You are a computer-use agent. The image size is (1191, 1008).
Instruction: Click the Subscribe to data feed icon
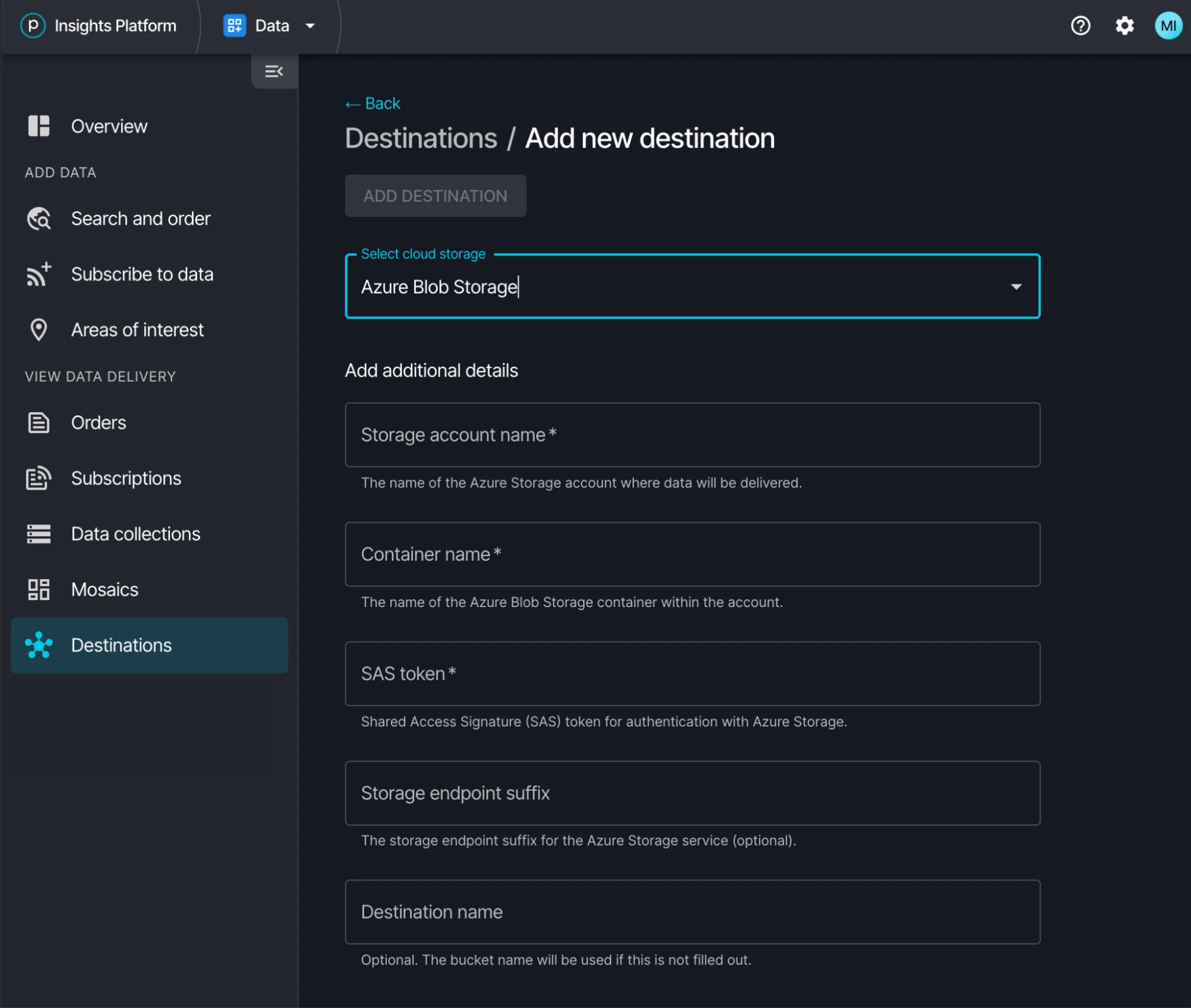[39, 275]
